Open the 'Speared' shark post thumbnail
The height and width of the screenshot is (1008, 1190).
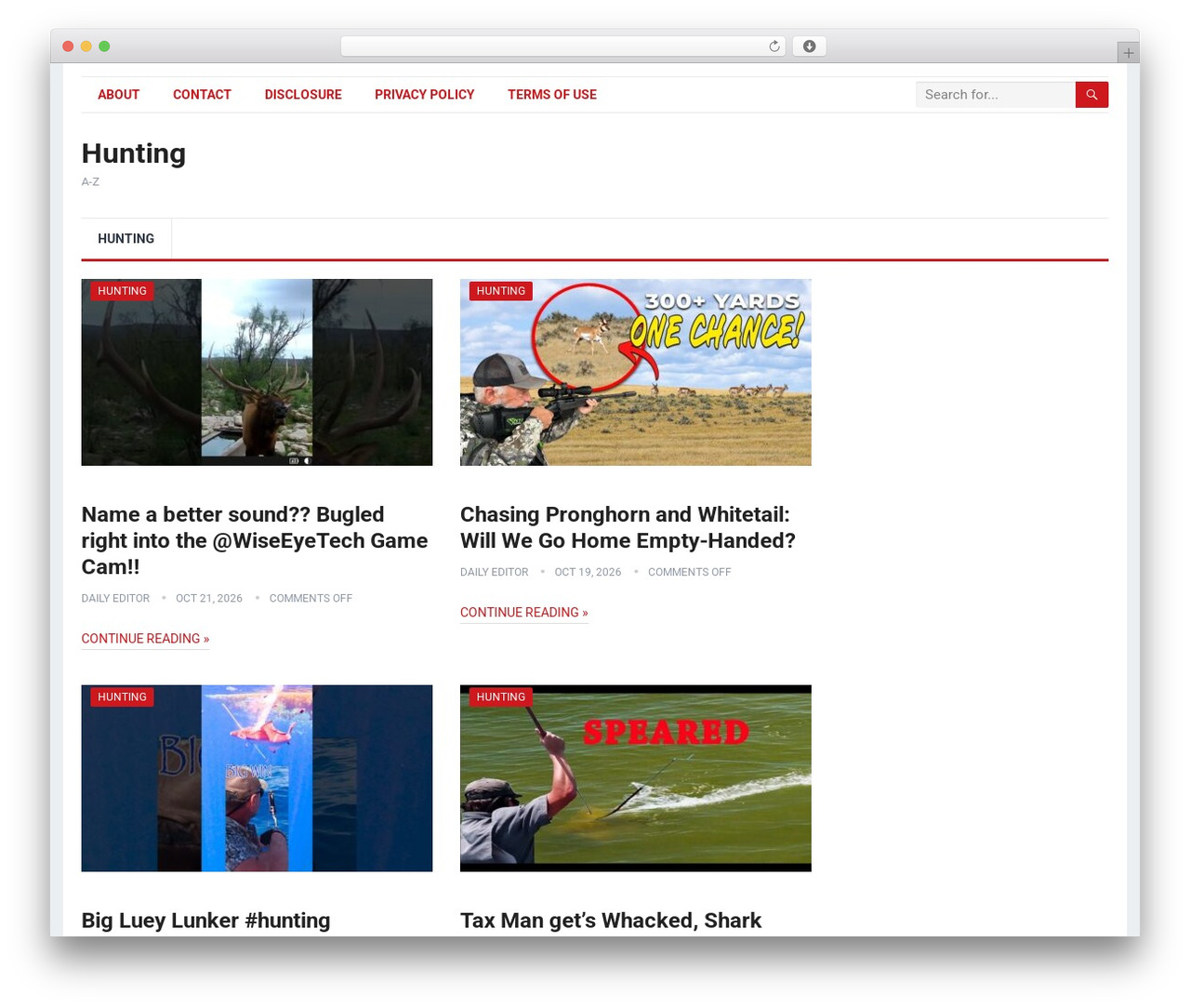(x=636, y=778)
